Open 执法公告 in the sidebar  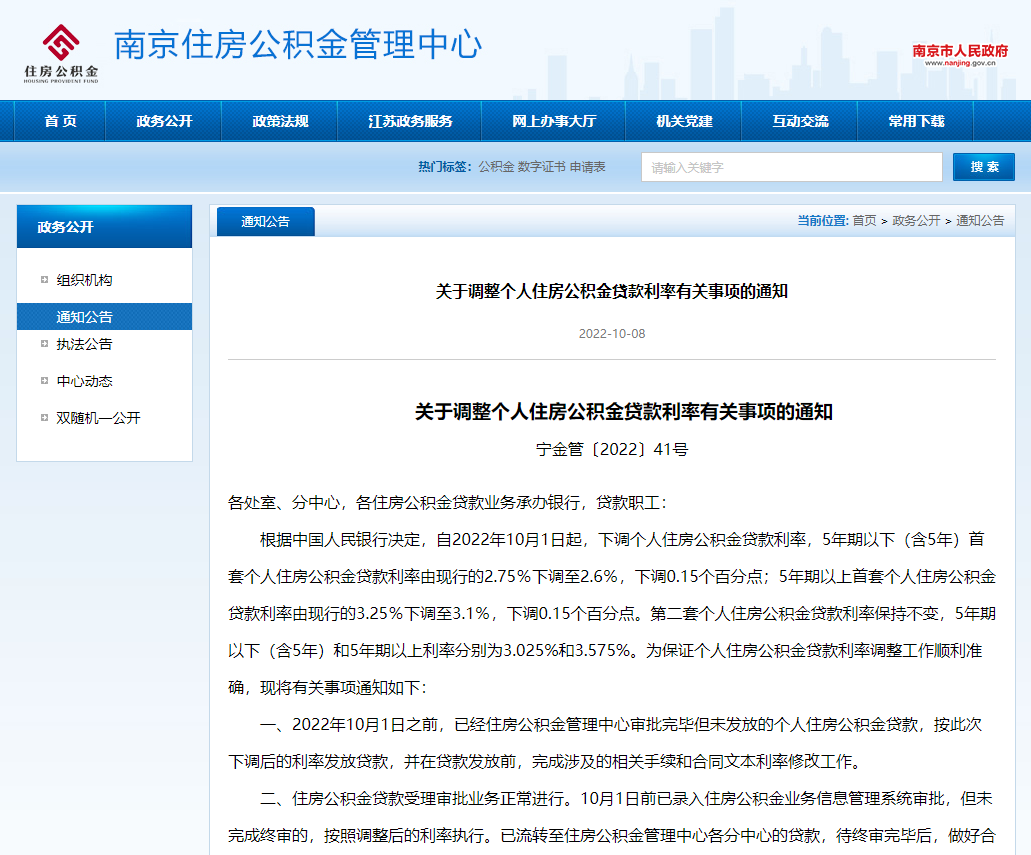click(84, 344)
